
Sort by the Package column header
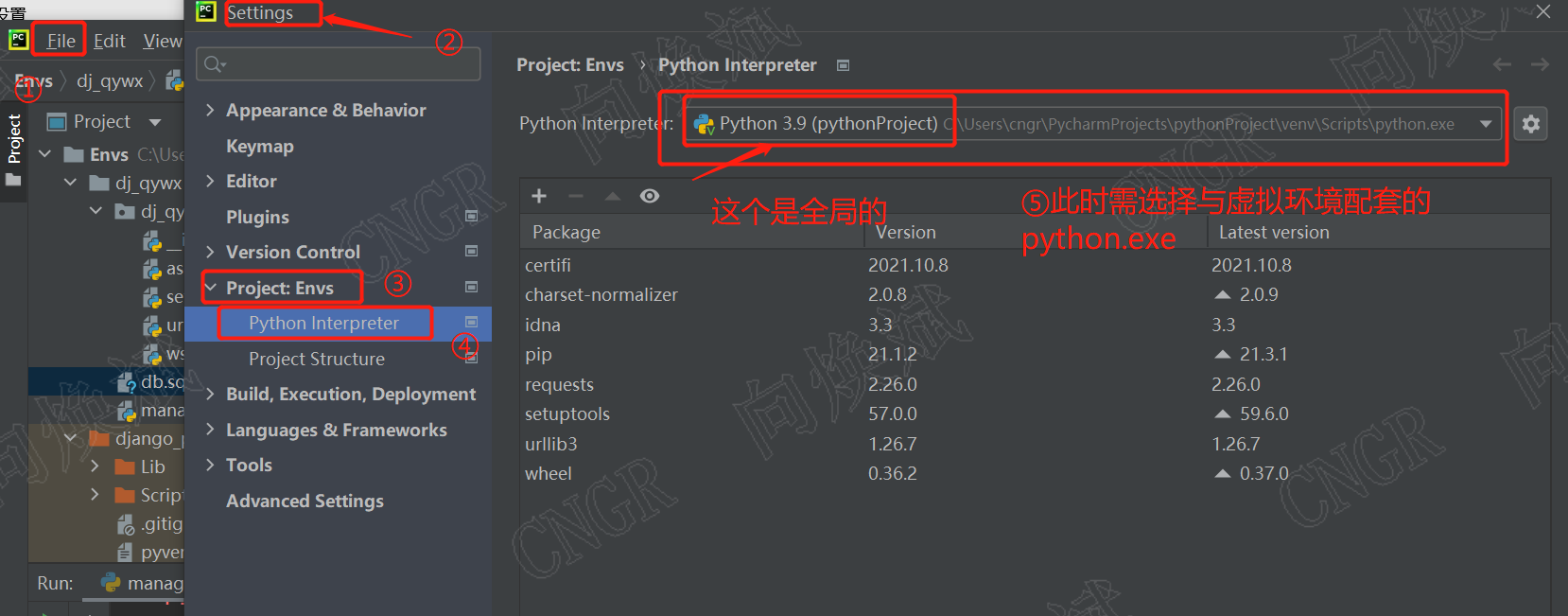566,232
